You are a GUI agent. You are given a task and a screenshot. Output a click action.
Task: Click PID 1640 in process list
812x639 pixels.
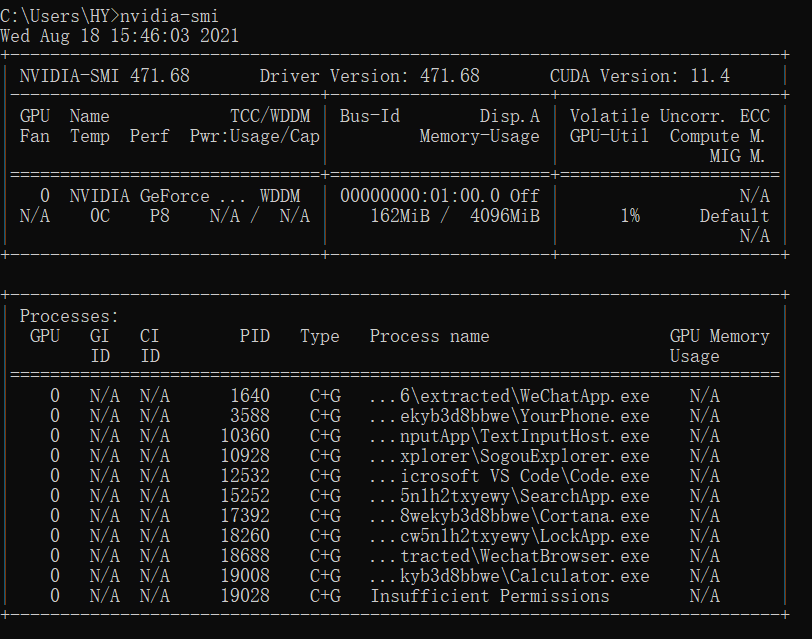click(250, 396)
